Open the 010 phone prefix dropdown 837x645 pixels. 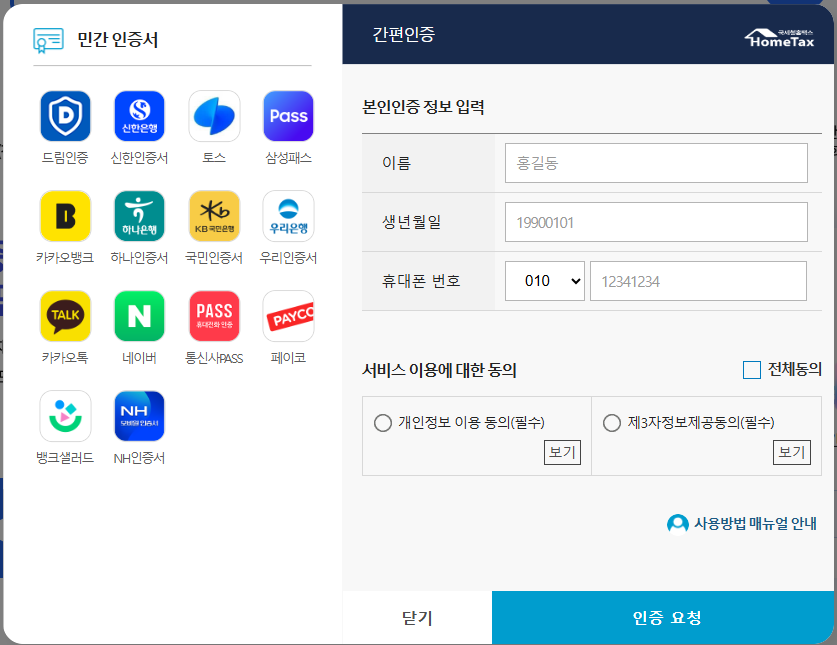coord(544,281)
